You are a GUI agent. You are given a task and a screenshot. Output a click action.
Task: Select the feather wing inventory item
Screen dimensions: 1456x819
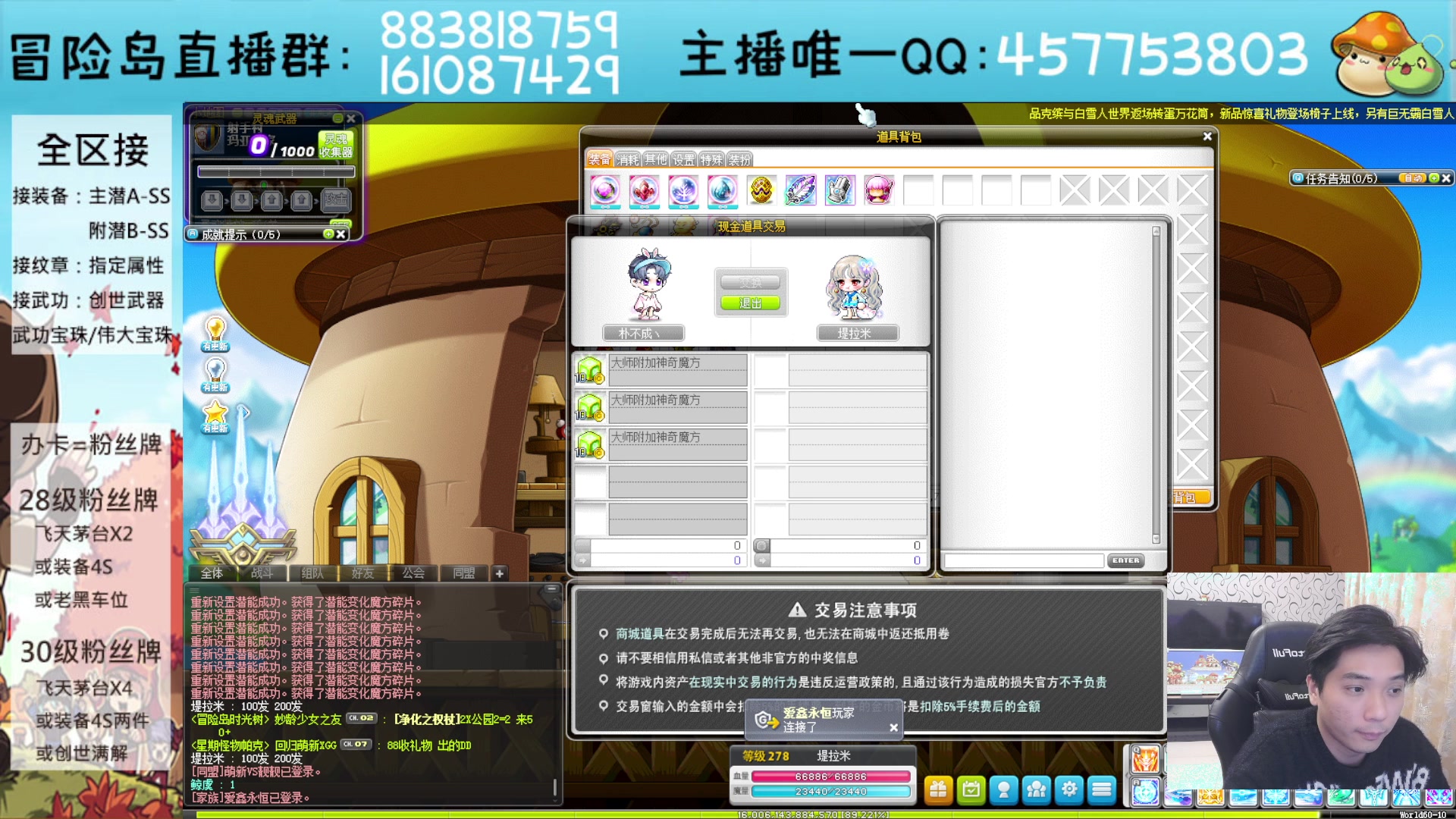[800, 190]
